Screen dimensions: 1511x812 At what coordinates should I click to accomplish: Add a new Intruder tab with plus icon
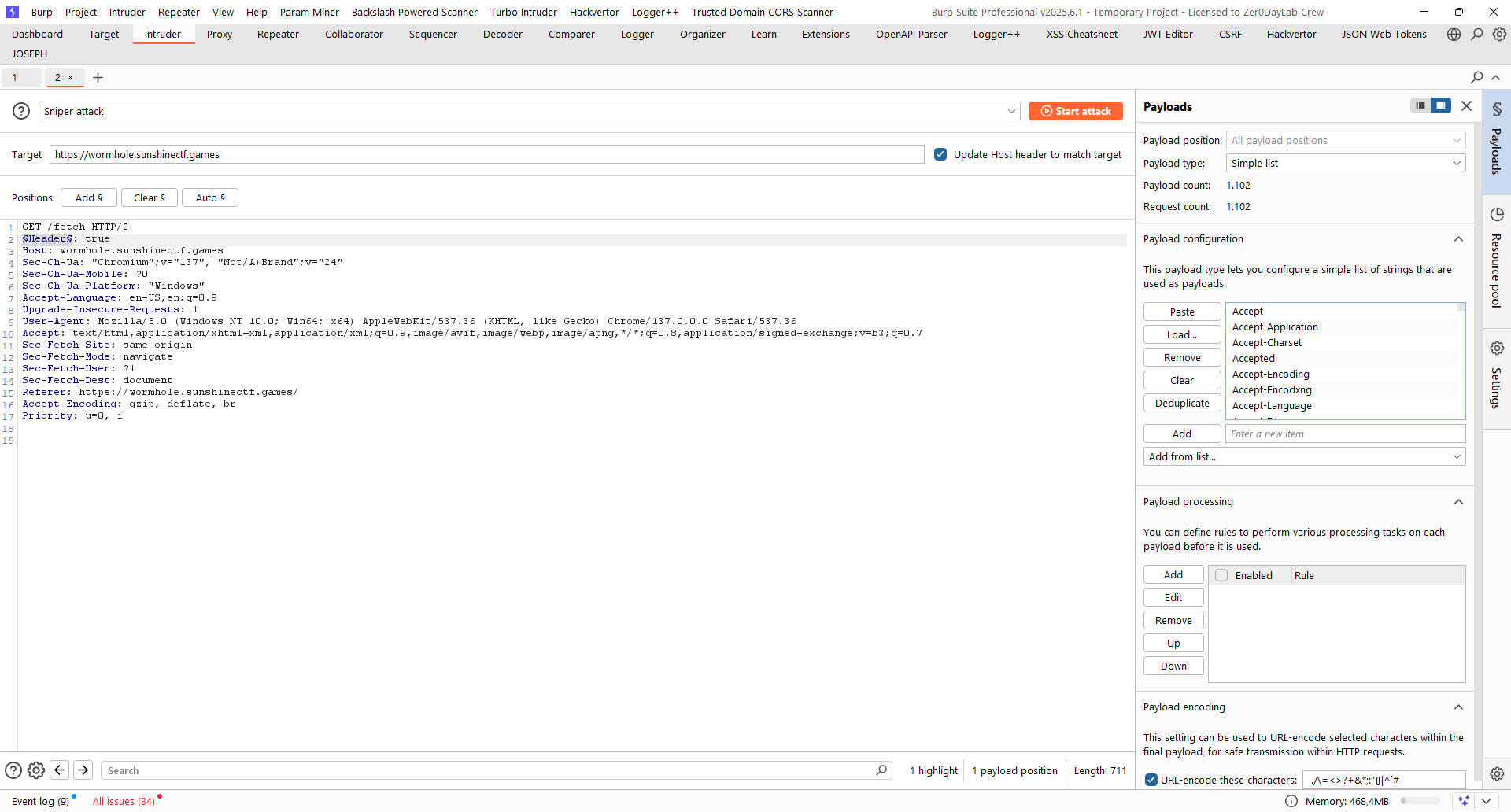[x=98, y=77]
